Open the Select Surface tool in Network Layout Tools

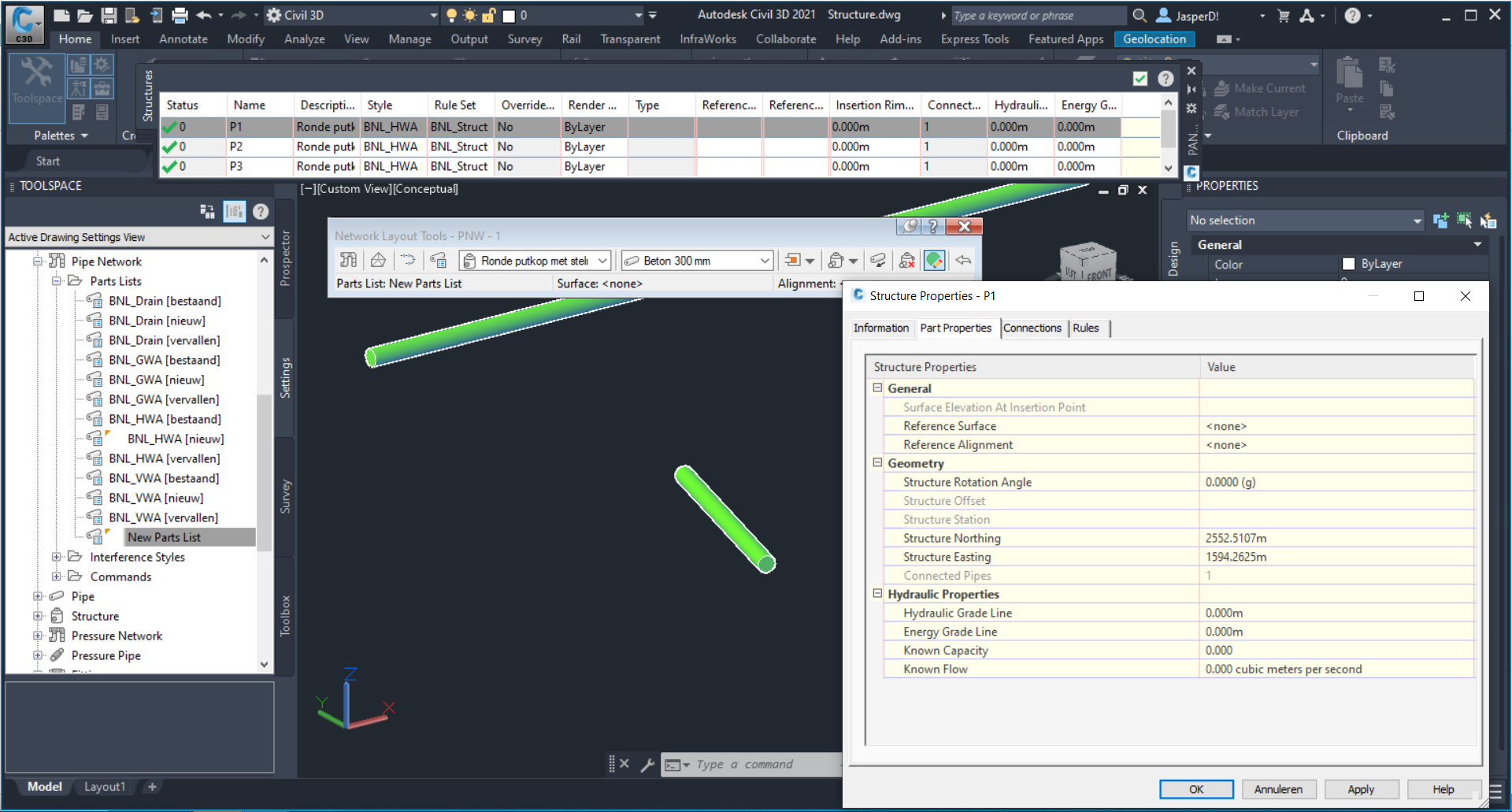click(378, 260)
